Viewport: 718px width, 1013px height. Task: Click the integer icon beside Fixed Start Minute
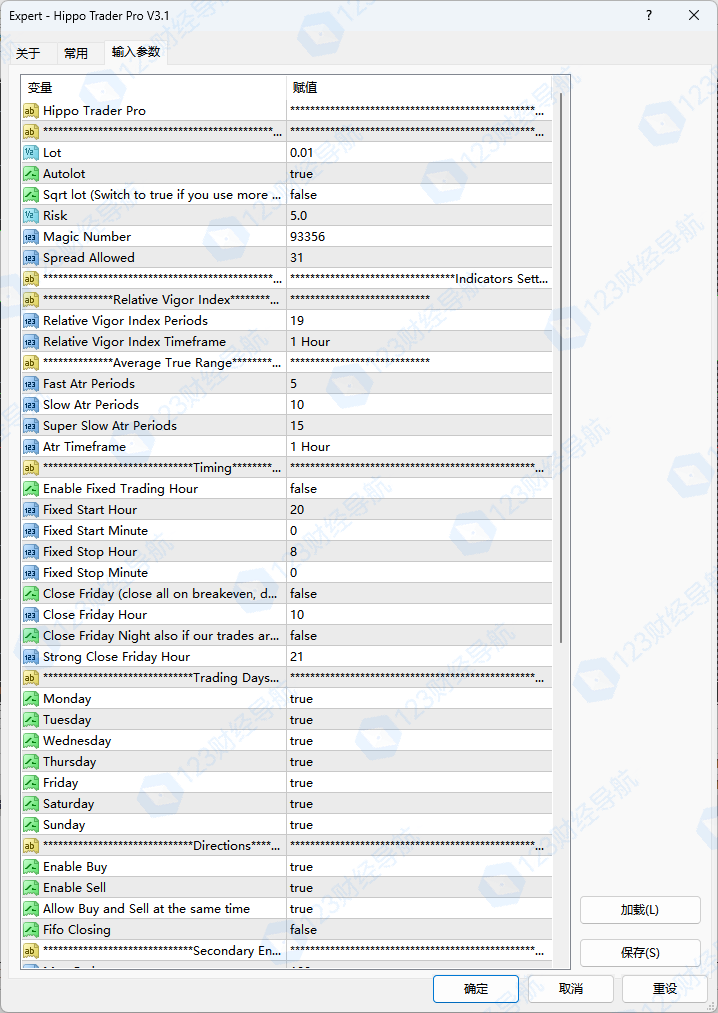30,530
